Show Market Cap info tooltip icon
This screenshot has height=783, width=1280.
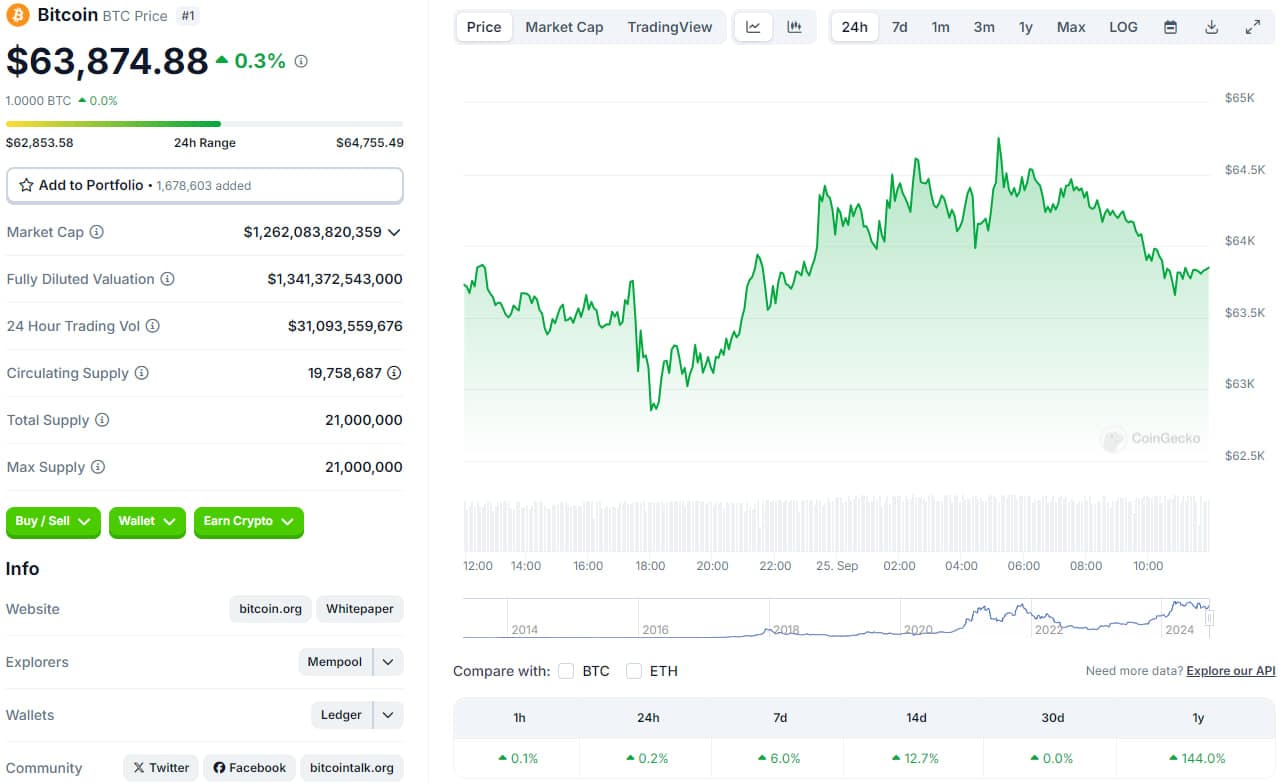coord(97,232)
